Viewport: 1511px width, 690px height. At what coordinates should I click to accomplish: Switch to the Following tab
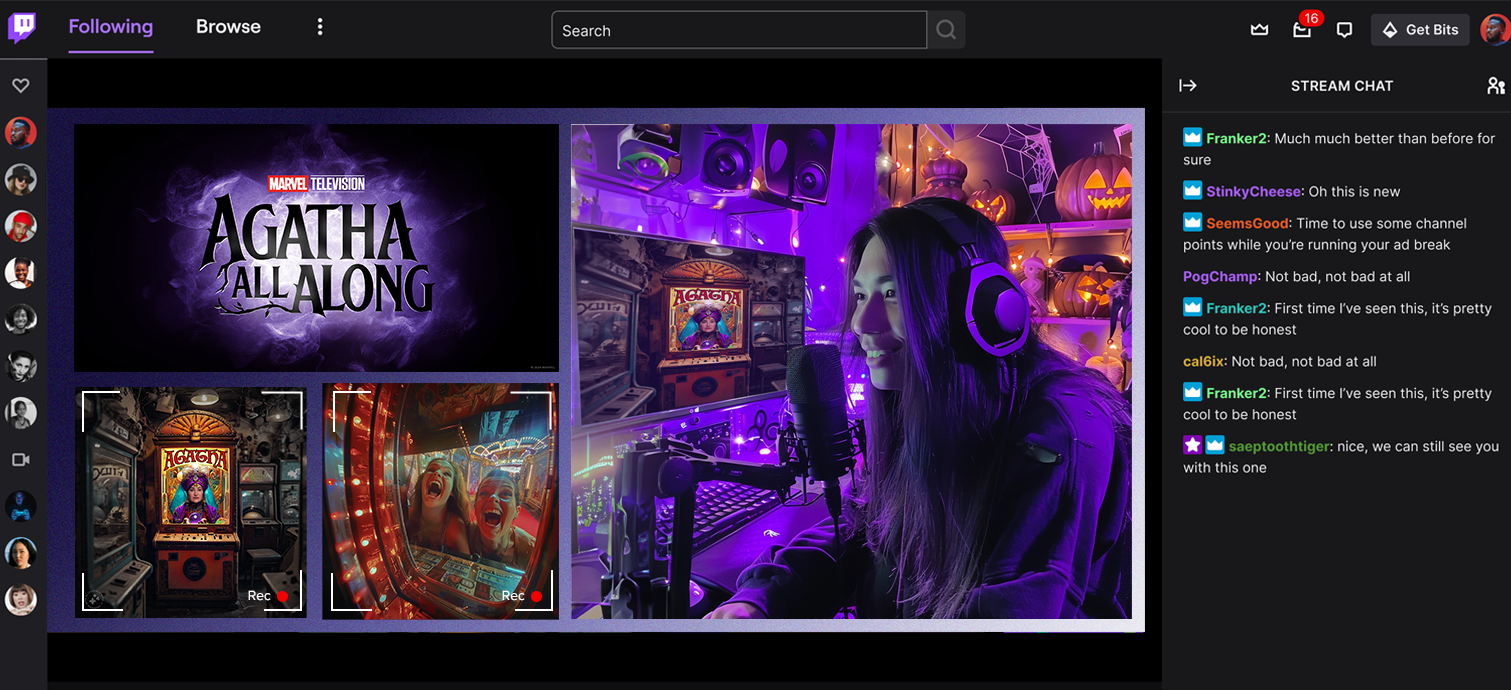coord(110,27)
